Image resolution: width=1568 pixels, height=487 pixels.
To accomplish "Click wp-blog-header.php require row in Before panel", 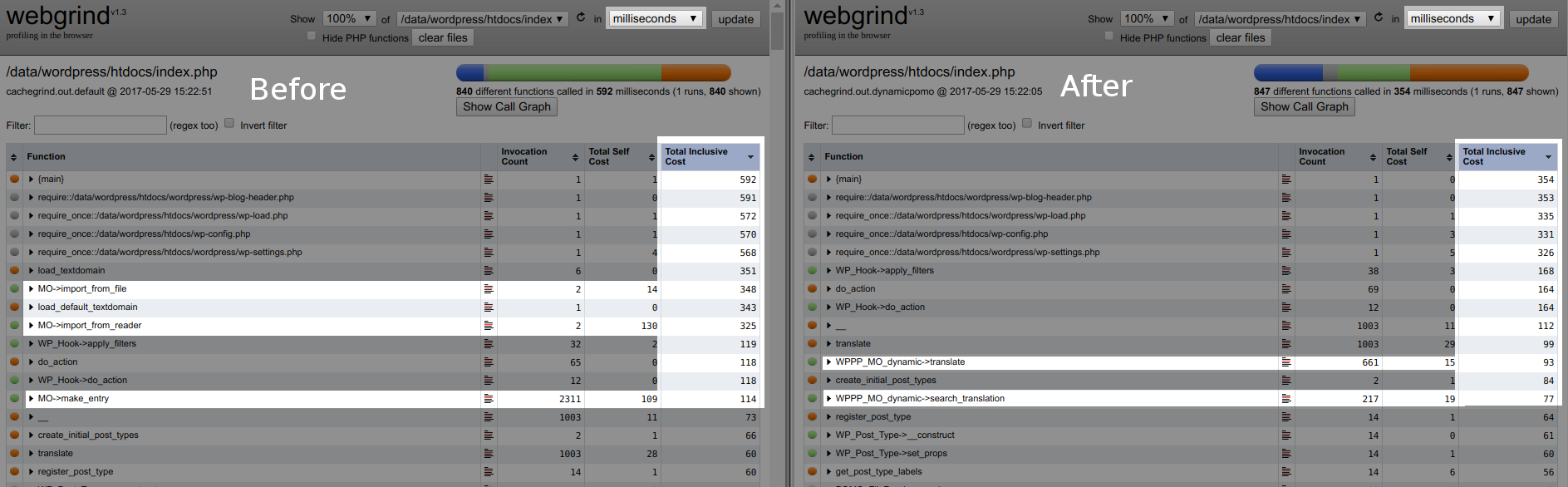I will pos(383,198).
